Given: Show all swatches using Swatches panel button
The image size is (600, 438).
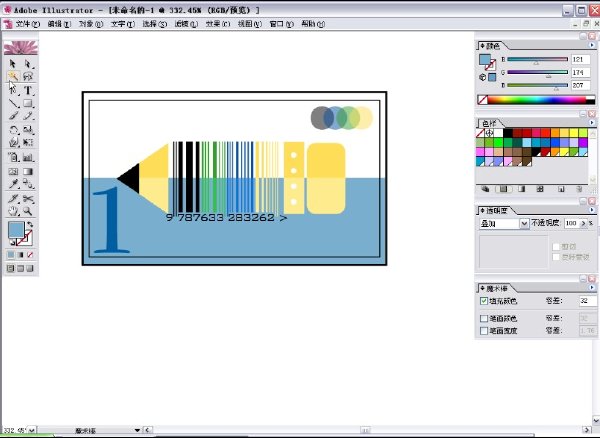Looking at the screenshot, I should coord(485,189).
